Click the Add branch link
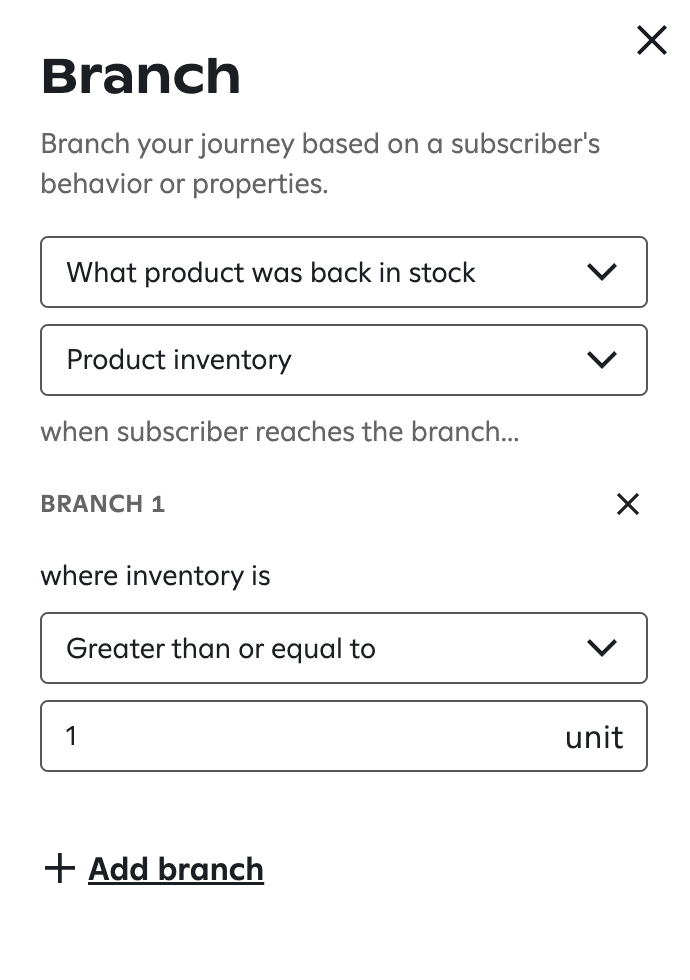The width and height of the screenshot is (690, 980). pos(176,869)
